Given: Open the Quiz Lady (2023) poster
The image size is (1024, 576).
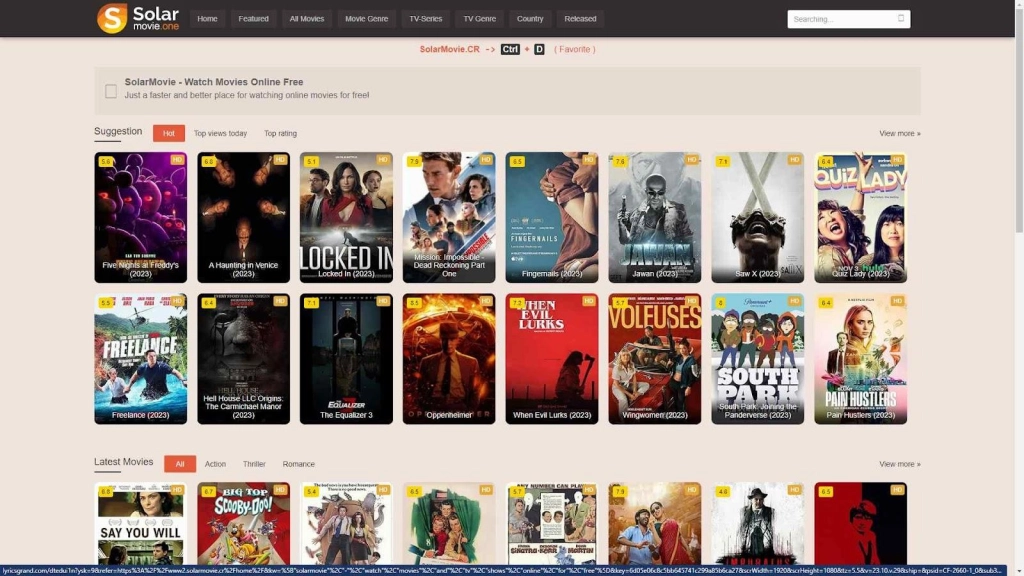Looking at the screenshot, I should click(x=861, y=217).
